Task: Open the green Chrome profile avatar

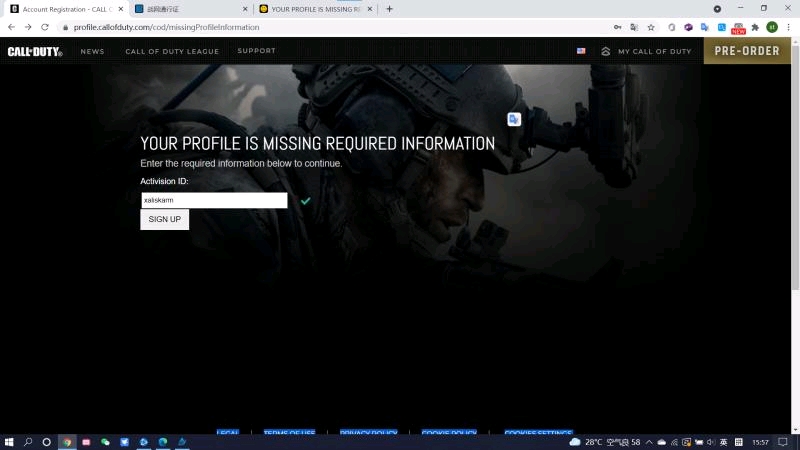Action: pos(772,27)
